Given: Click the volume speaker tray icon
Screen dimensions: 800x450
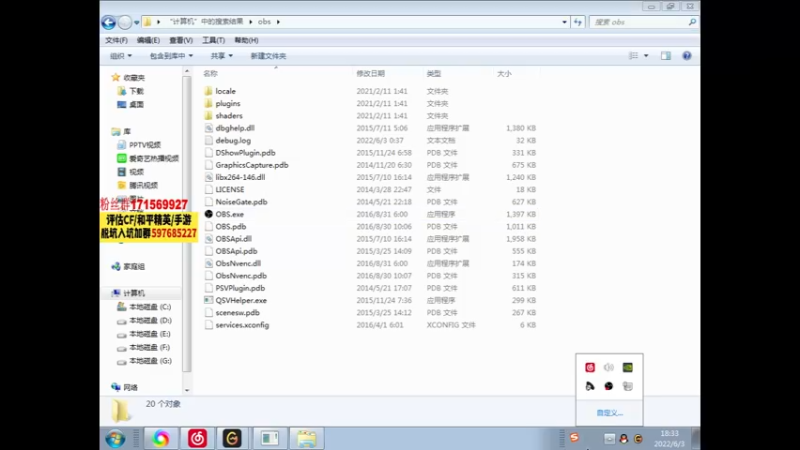Looking at the screenshot, I should point(609,367).
